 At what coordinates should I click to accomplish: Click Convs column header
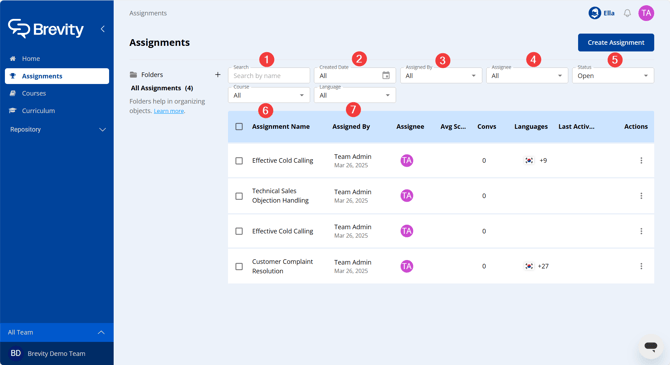tap(487, 127)
